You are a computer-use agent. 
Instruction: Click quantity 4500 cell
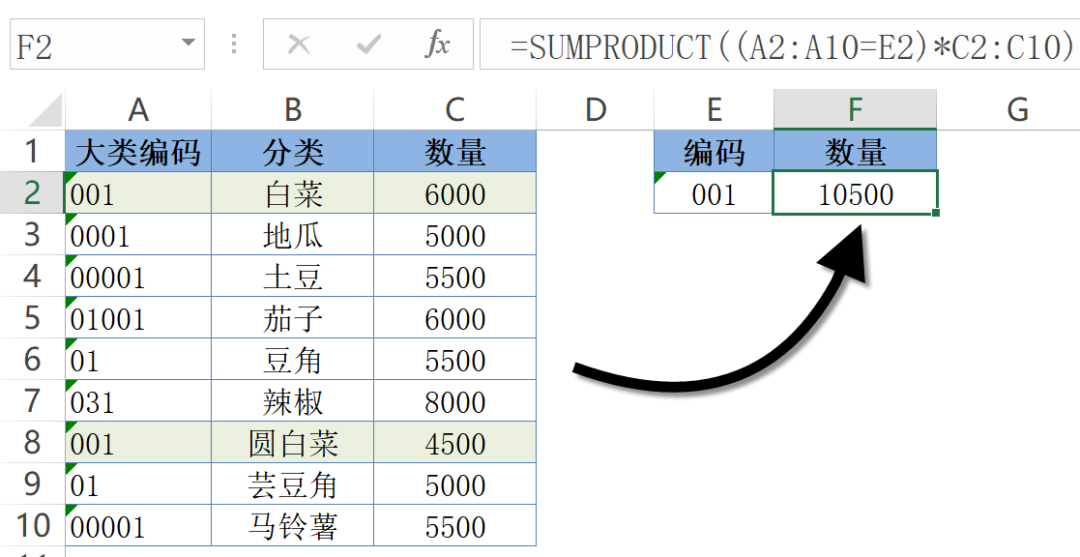455,442
